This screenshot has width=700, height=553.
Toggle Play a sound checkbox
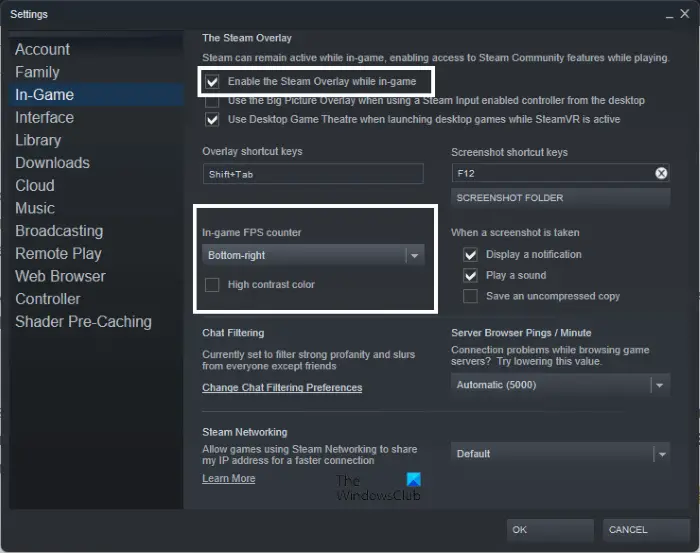coord(470,275)
